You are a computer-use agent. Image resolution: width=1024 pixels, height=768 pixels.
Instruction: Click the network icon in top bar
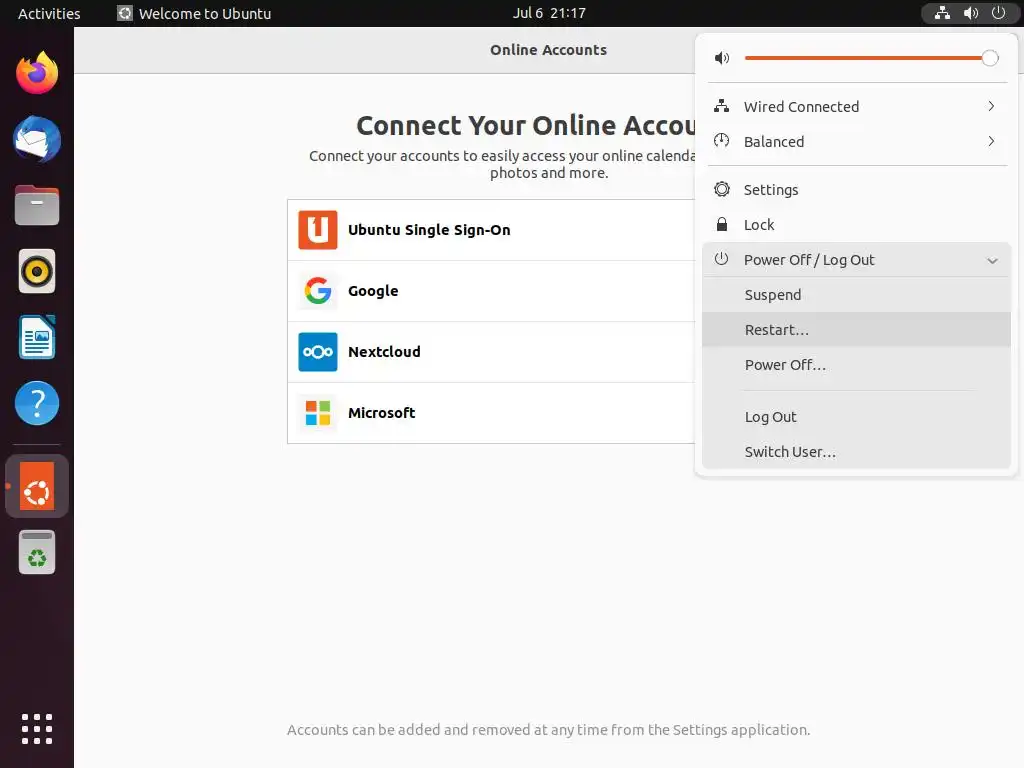pos(942,13)
